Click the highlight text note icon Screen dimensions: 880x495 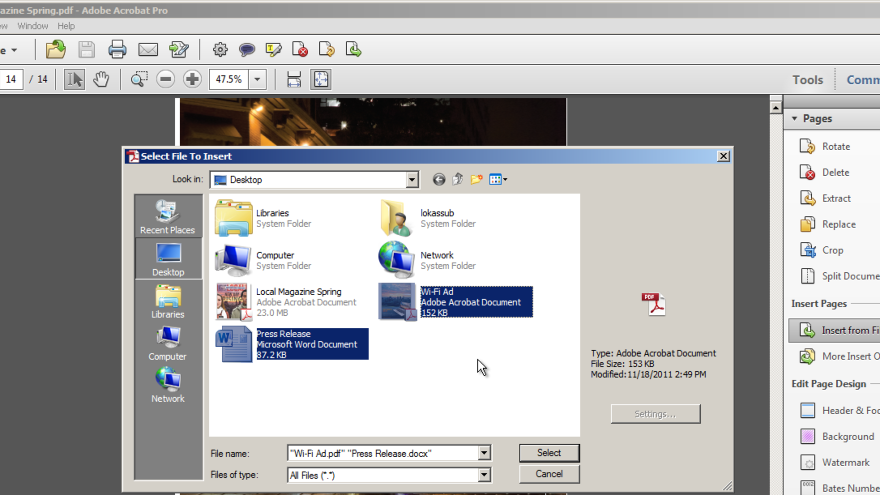click(x=273, y=49)
